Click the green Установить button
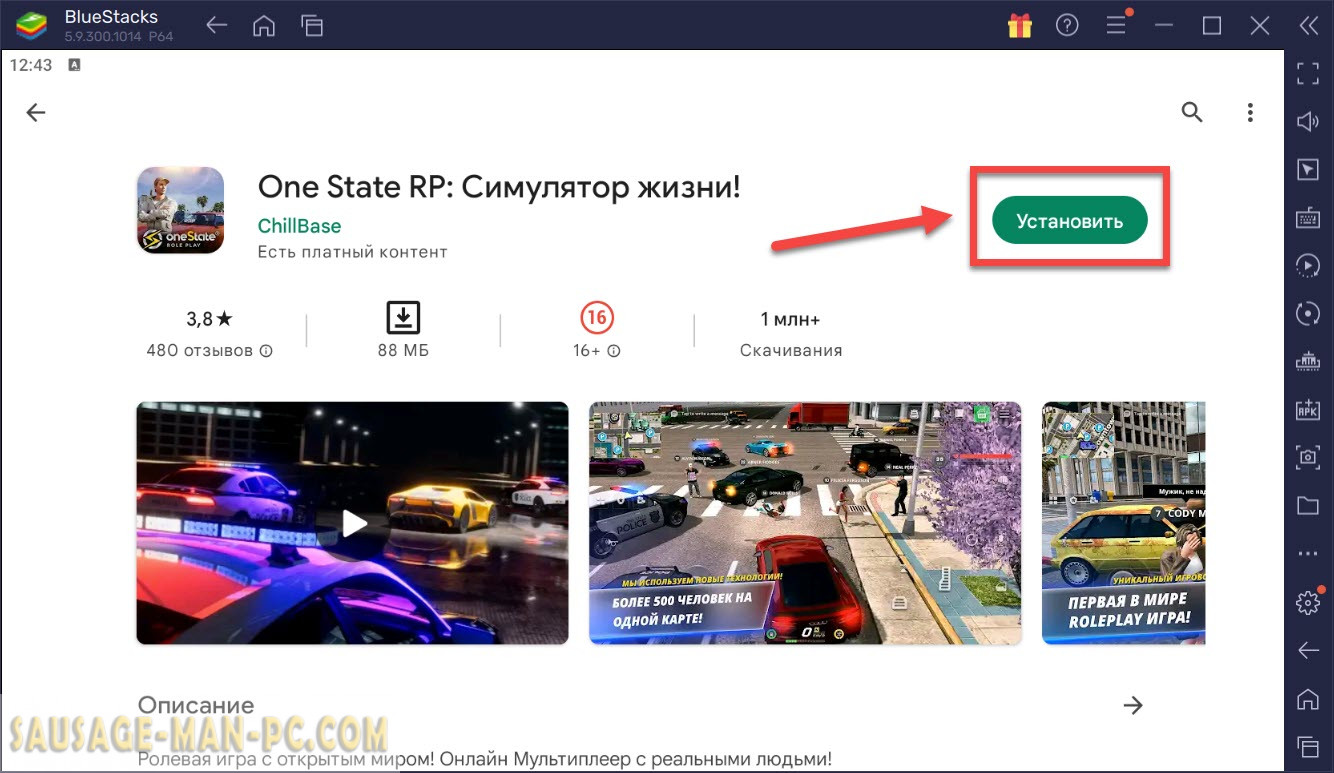The width and height of the screenshot is (1334, 773). click(x=1069, y=221)
